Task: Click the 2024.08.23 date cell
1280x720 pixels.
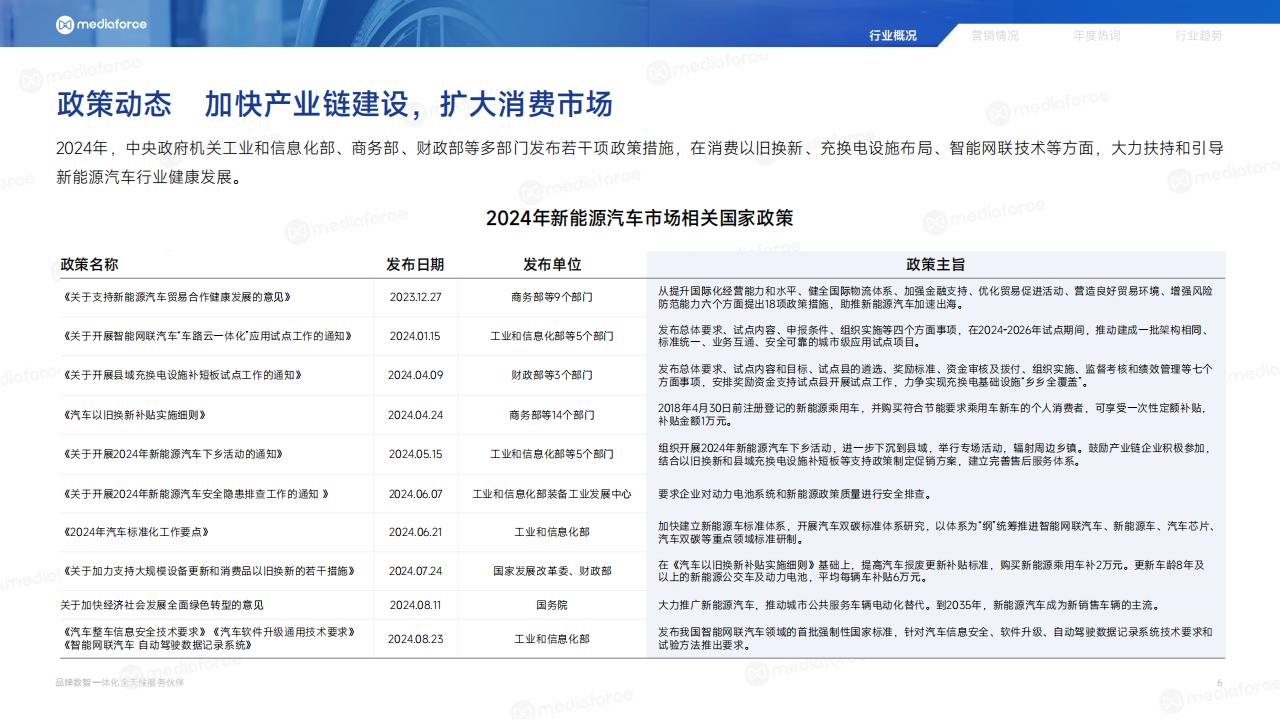Action: point(415,638)
